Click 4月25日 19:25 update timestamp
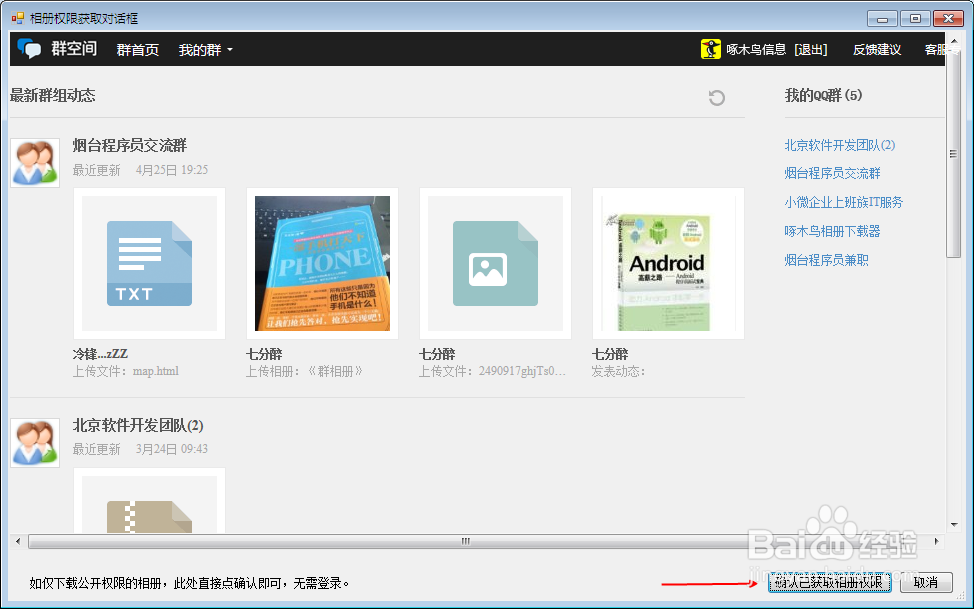Image resolution: width=974 pixels, height=609 pixels. point(172,170)
